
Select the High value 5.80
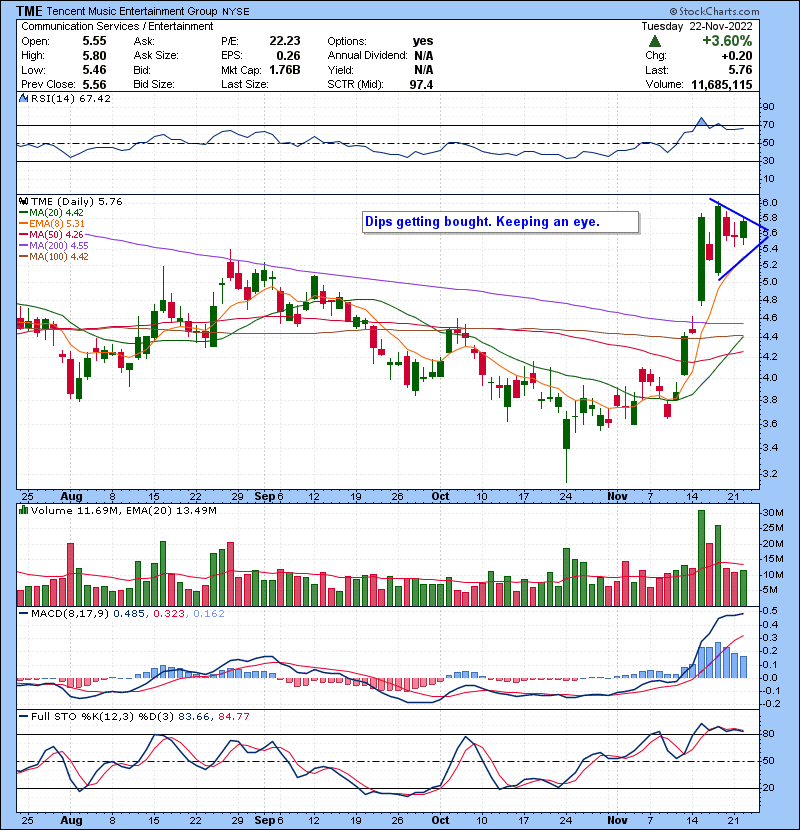pos(94,56)
